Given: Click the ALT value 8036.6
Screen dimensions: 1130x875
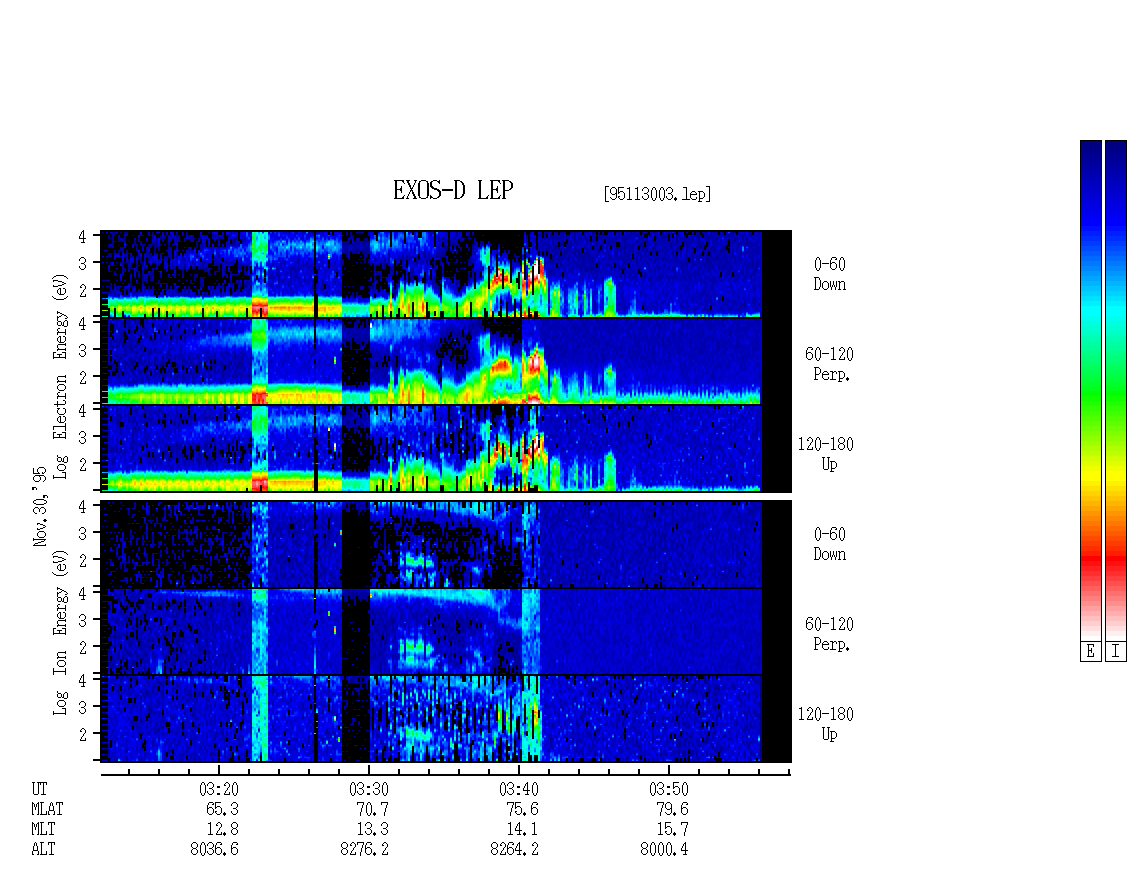Looking at the screenshot, I should tap(215, 849).
